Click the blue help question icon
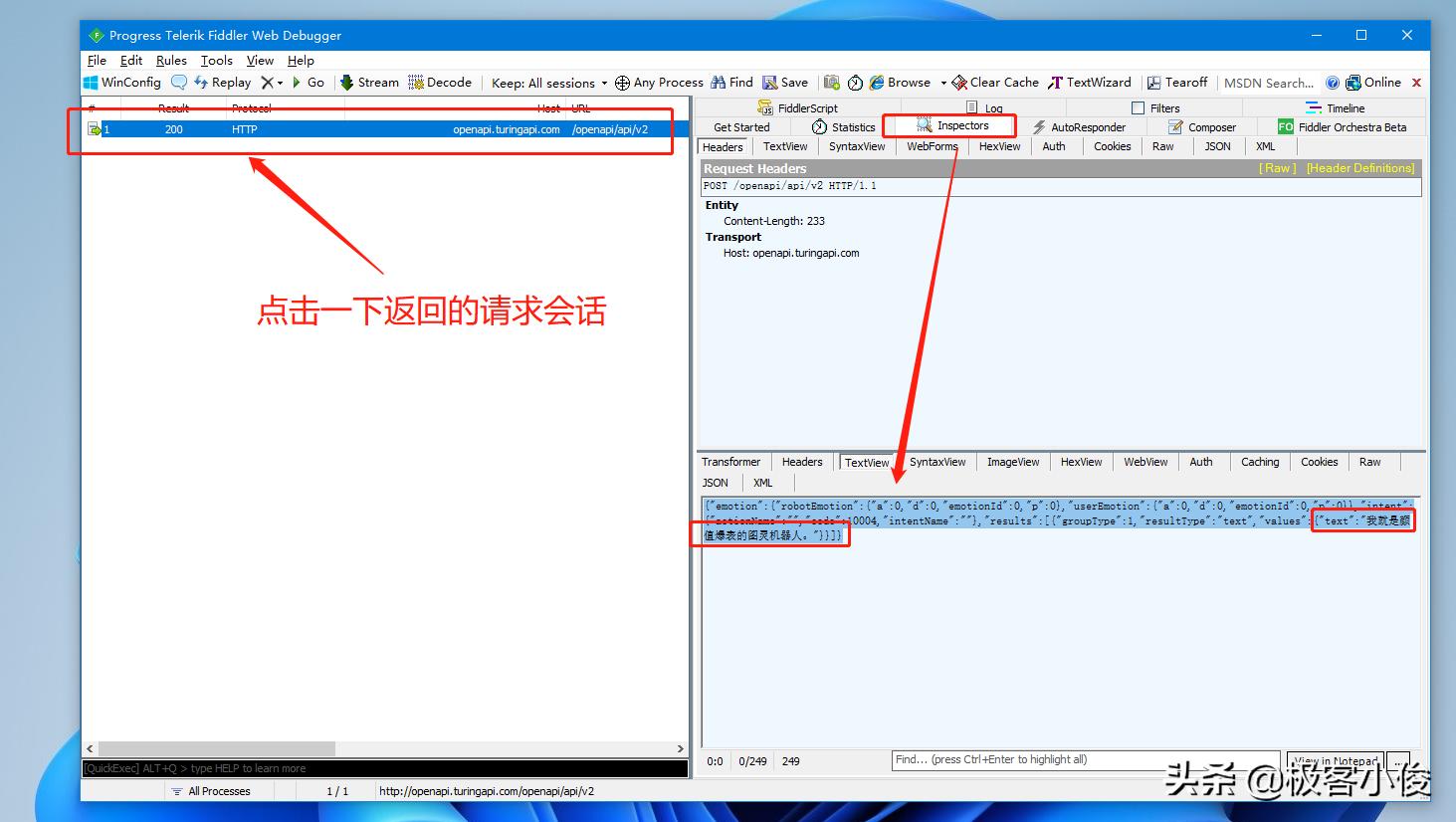1456x822 pixels. click(1333, 83)
